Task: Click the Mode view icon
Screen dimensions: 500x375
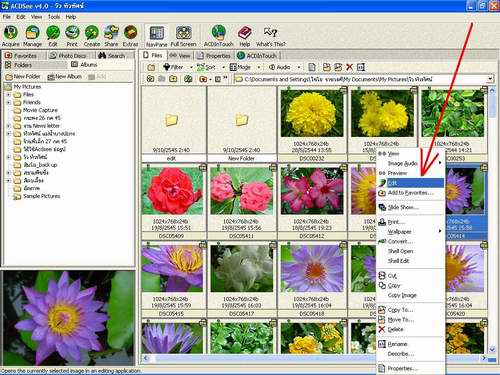Action: click(233, 67)
